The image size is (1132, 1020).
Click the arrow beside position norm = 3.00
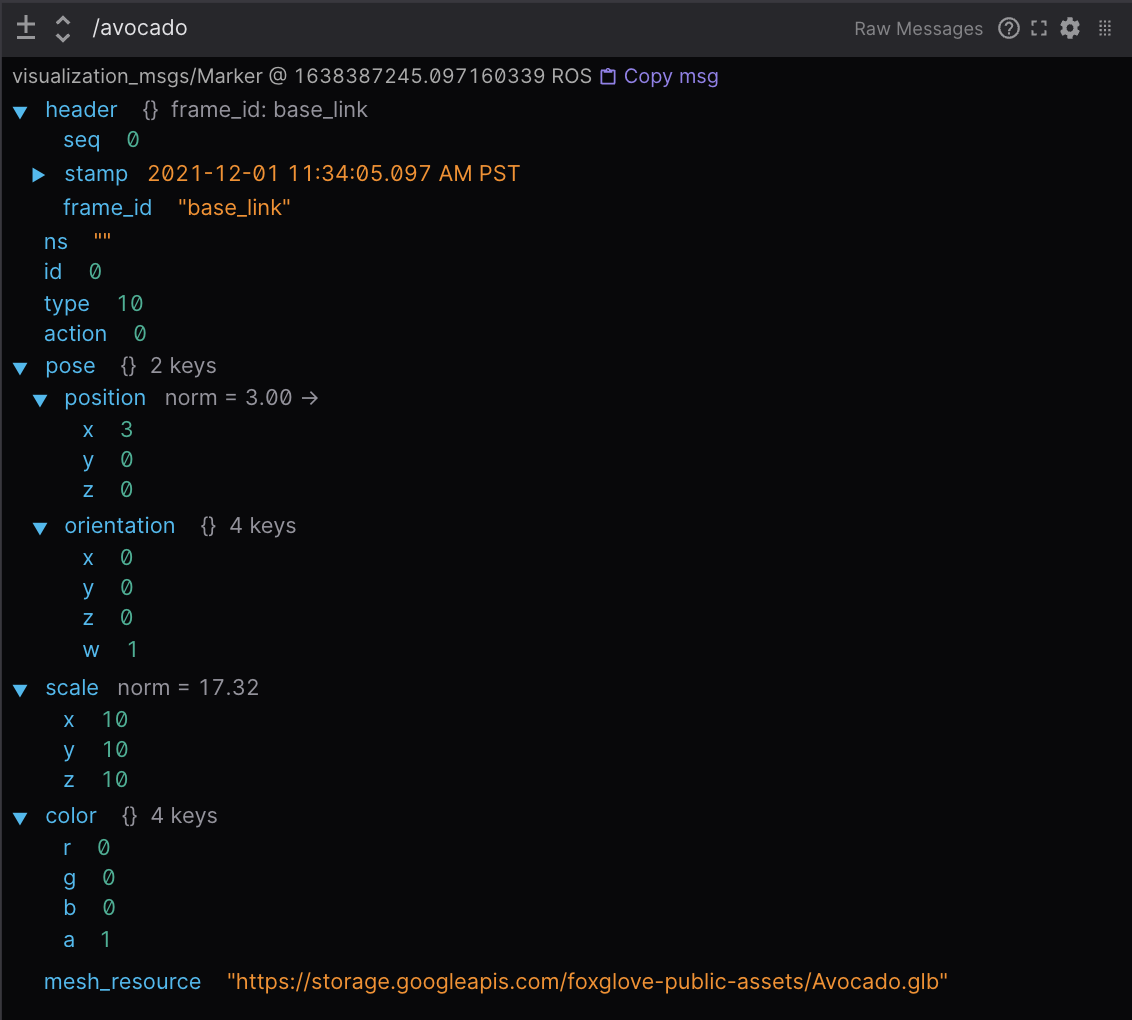pos(310,398)
